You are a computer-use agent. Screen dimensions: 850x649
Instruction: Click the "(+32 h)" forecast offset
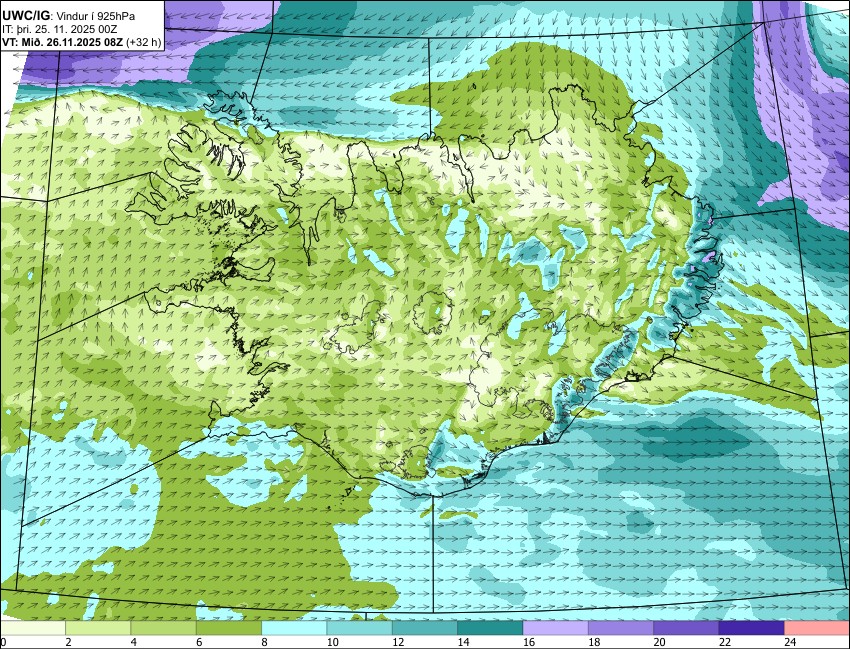tap(144, 42)
